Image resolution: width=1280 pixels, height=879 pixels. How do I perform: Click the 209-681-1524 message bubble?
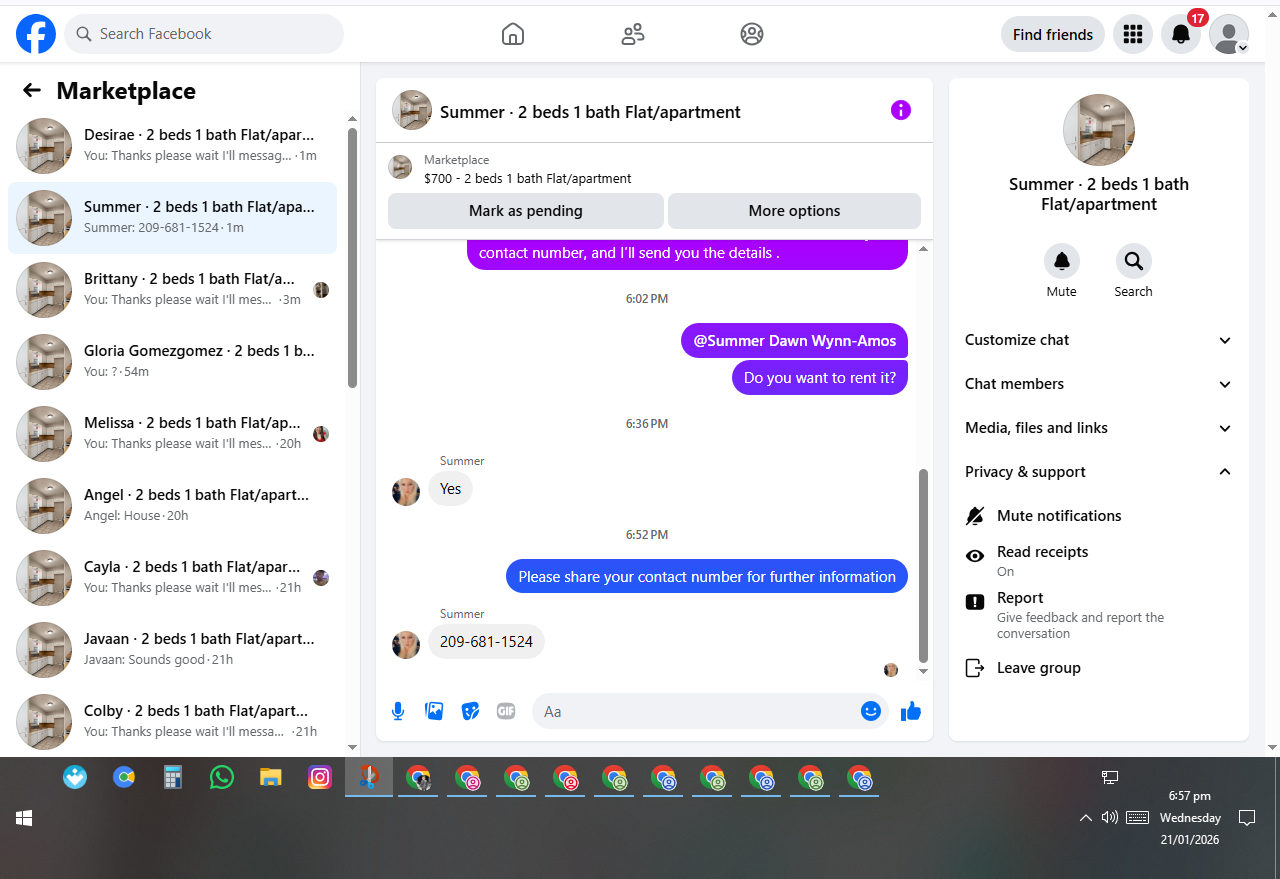click(x=487, y=642)
